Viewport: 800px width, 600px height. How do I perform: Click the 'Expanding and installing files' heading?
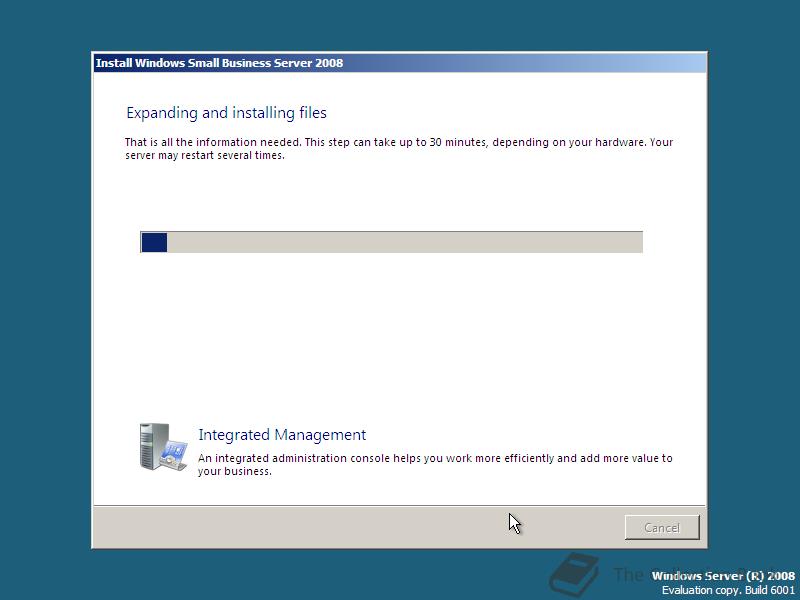coord(227,113)
